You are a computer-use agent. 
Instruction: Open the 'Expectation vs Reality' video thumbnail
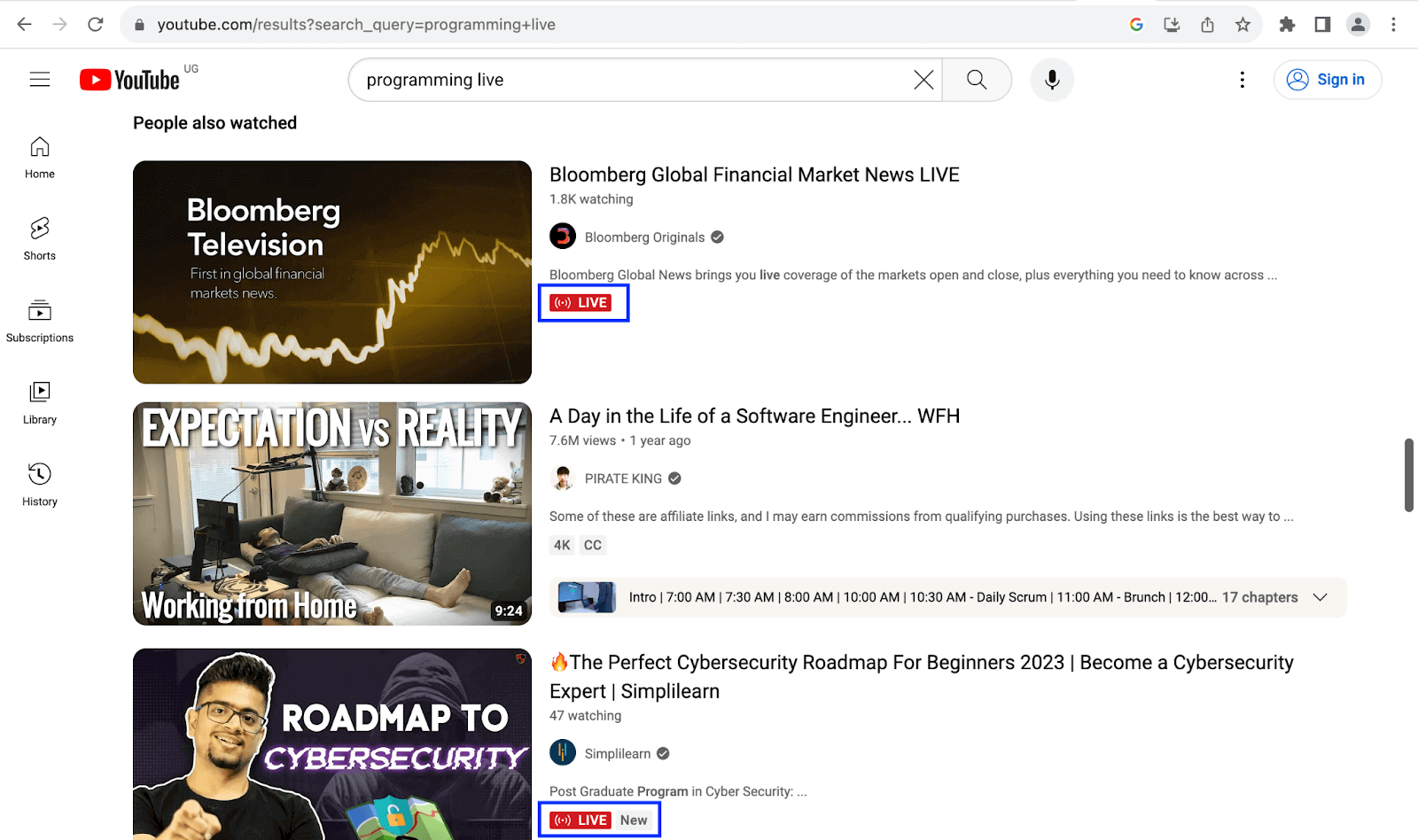332,514
